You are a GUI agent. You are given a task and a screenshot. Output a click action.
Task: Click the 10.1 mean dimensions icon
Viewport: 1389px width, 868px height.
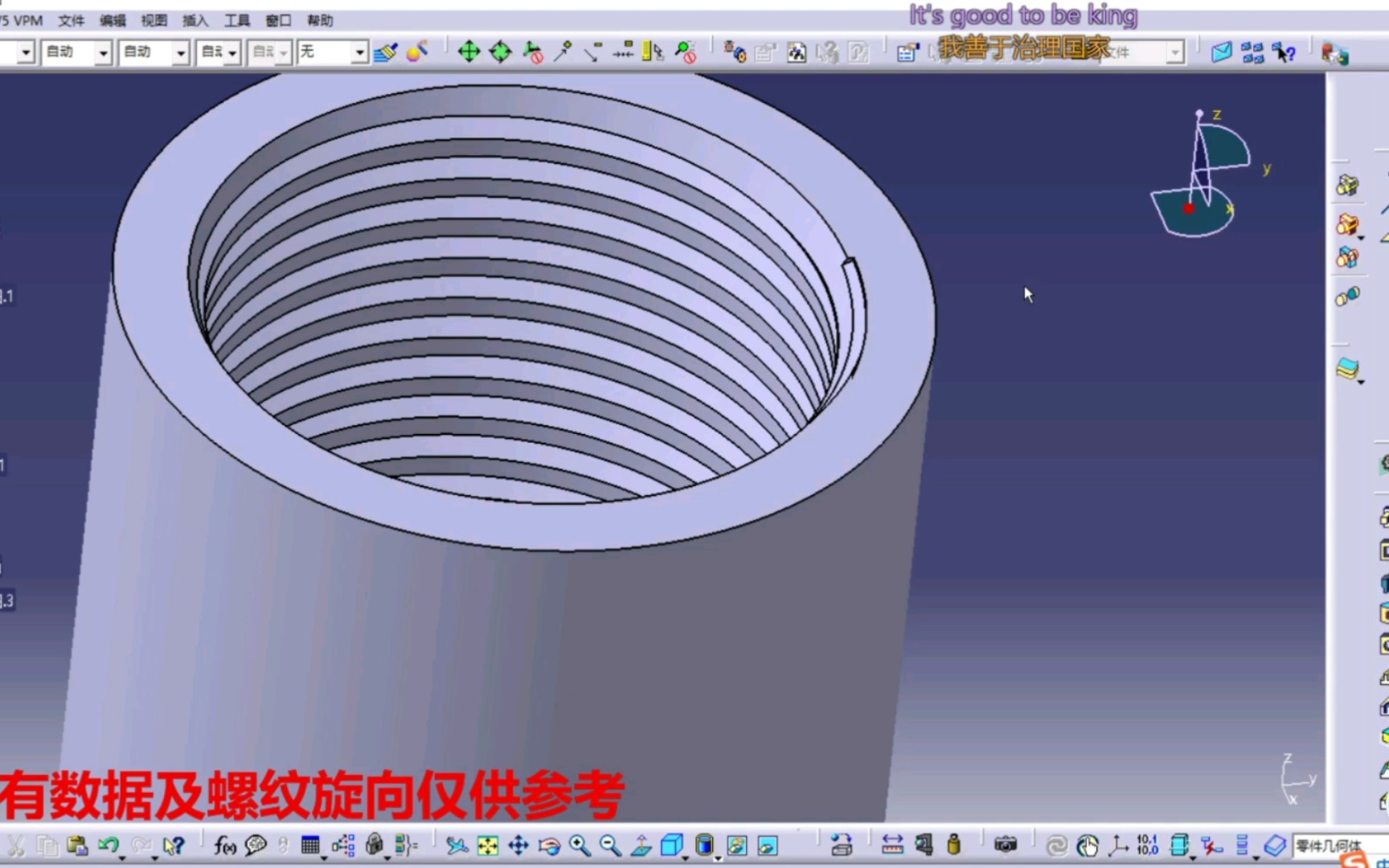1148,845
